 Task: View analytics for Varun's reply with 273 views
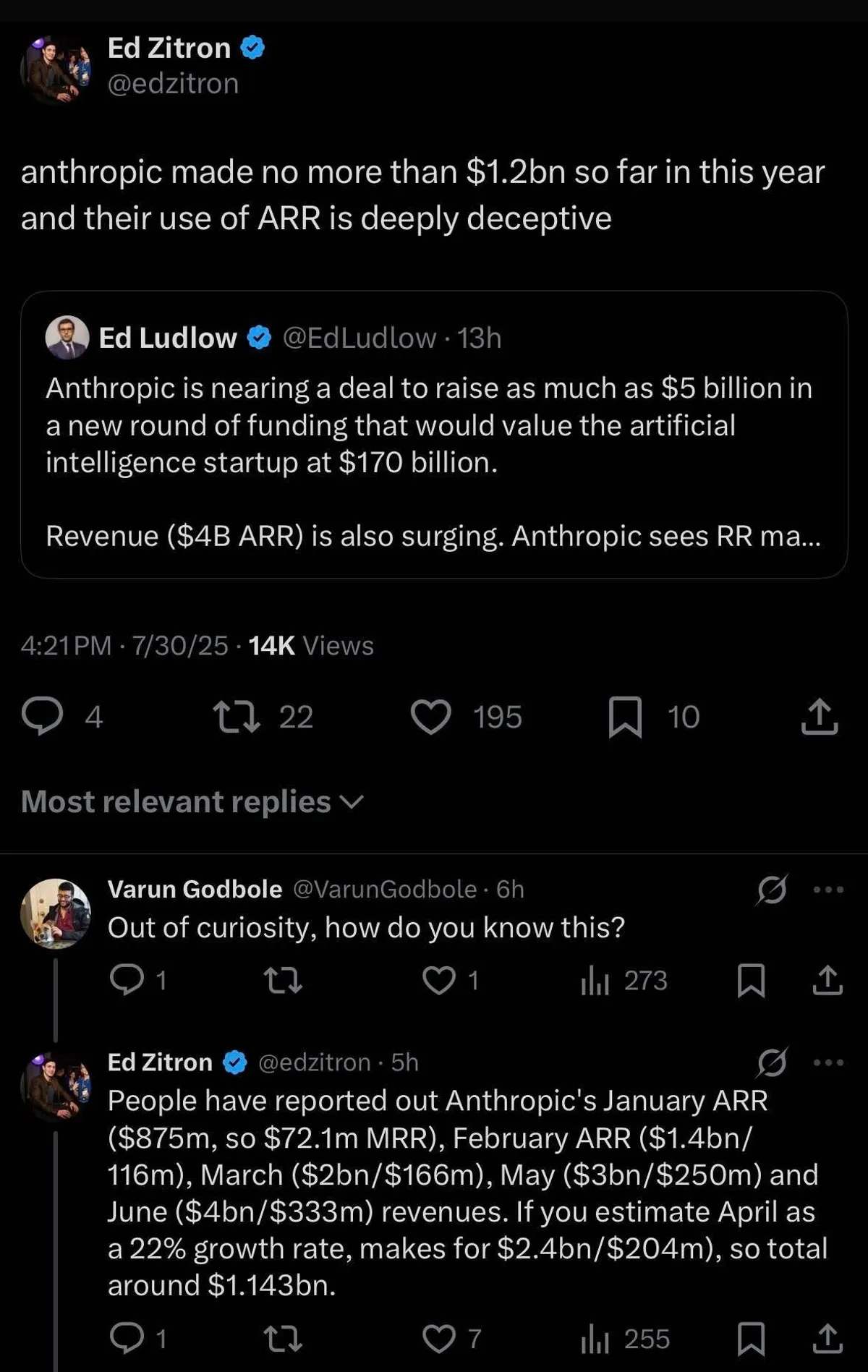[595, 980]
